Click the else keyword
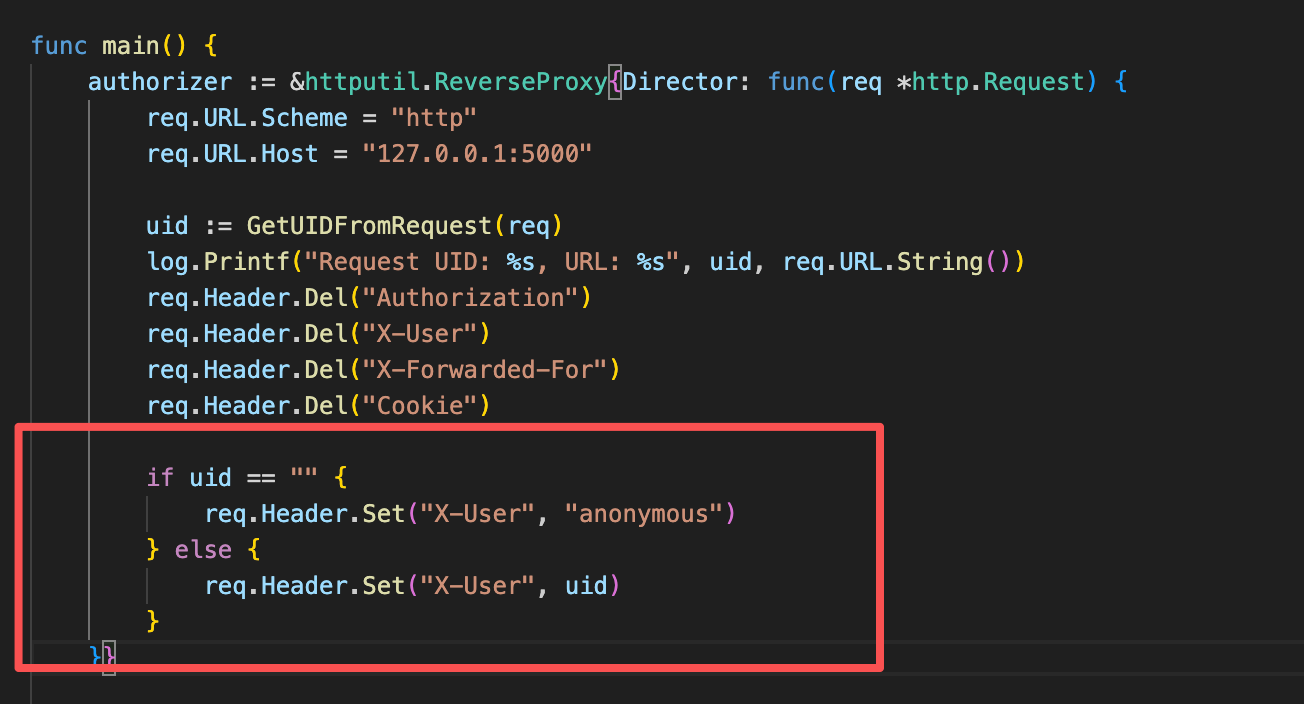The width and height of the screenshot is (1304, 704). click(203, 550)
